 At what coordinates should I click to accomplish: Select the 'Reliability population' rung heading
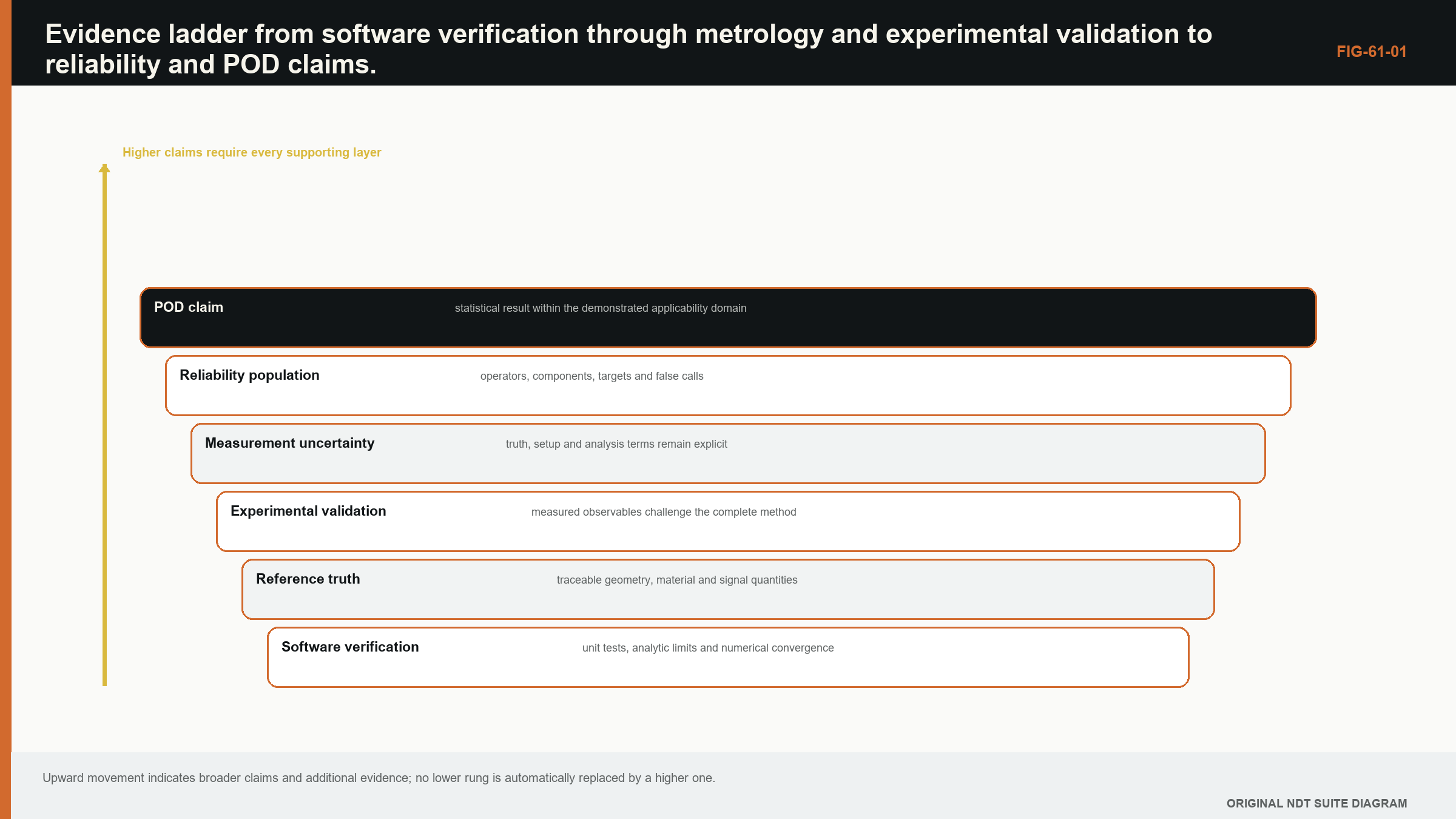coord(249,375)
